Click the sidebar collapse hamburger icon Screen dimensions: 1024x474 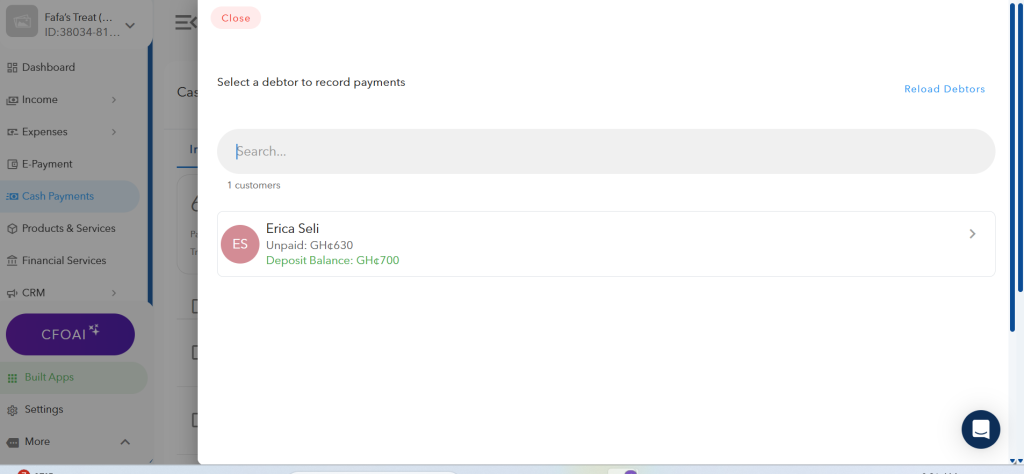coord(185,22)
